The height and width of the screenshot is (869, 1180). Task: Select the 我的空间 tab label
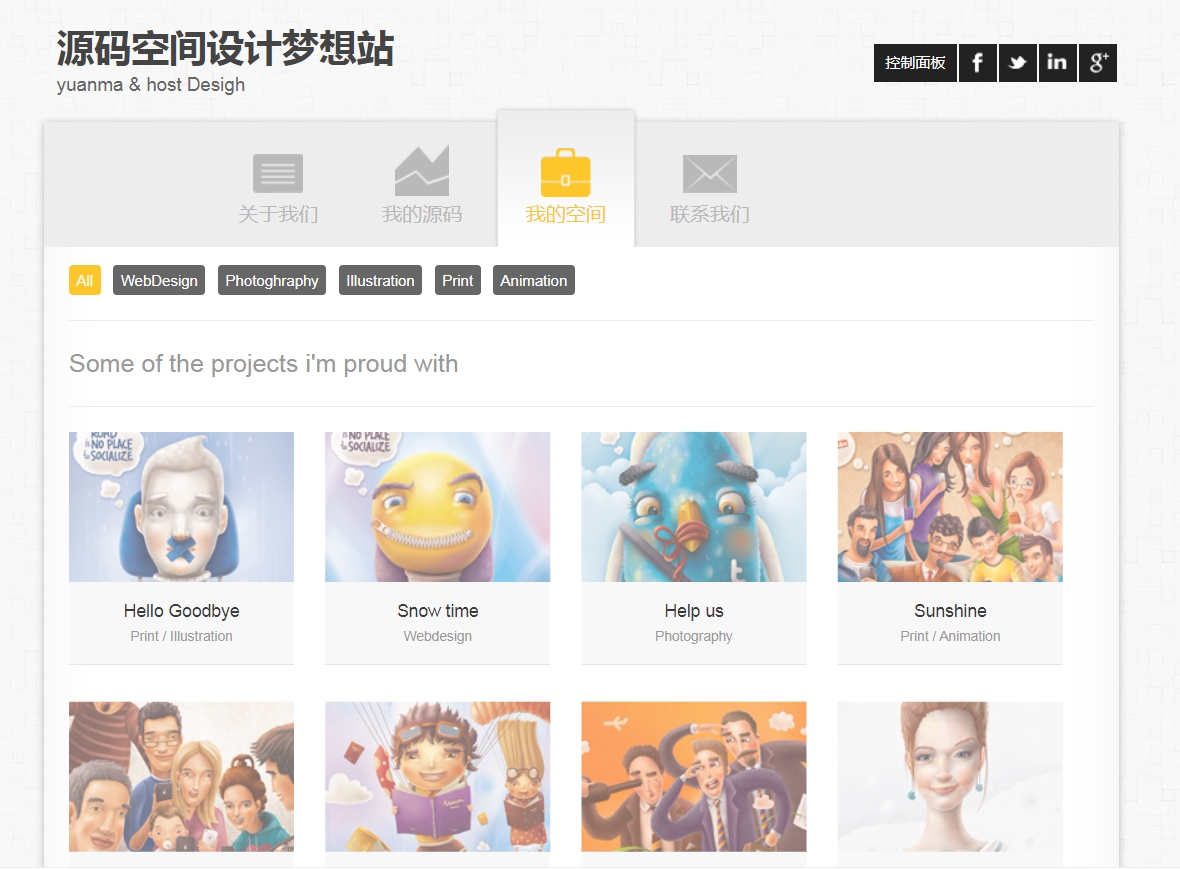tap(566, 214)
